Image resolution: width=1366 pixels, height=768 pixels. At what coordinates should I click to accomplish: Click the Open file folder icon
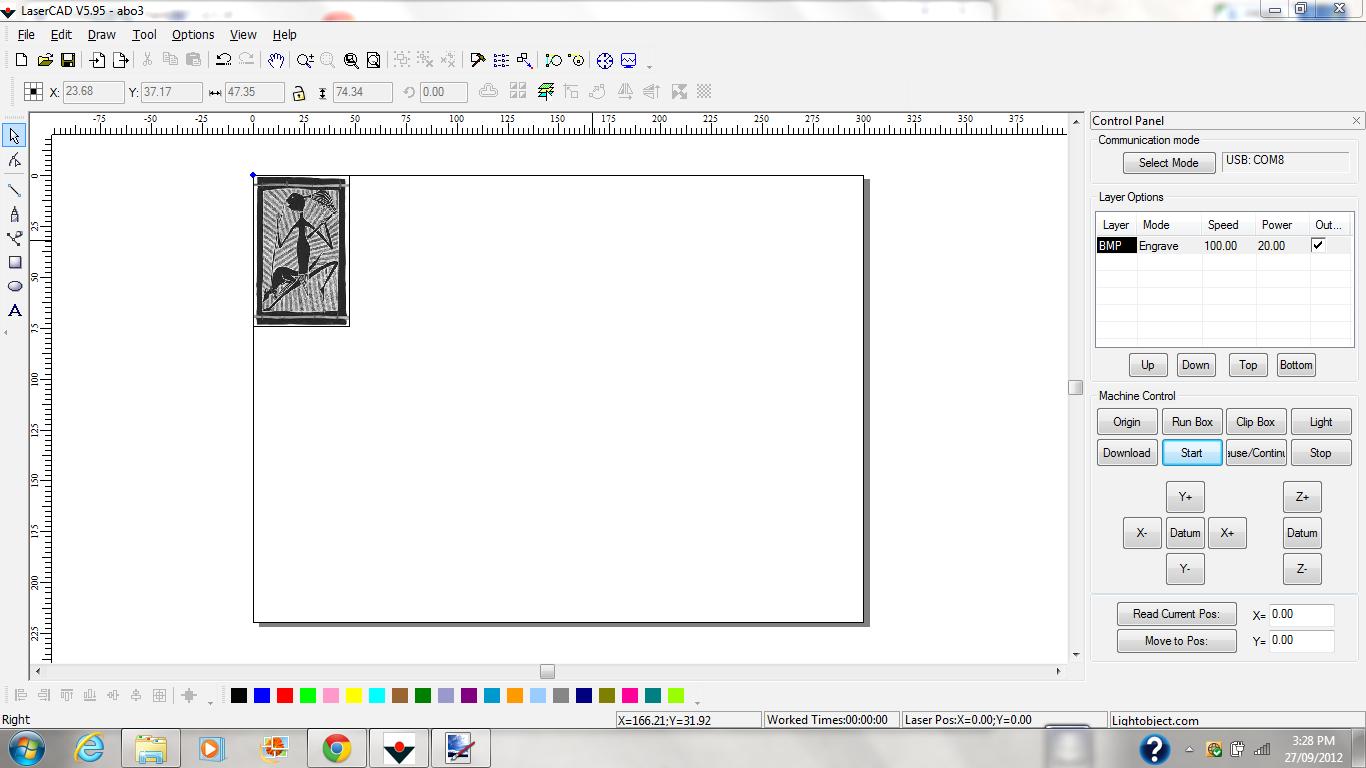pos(45,60)
